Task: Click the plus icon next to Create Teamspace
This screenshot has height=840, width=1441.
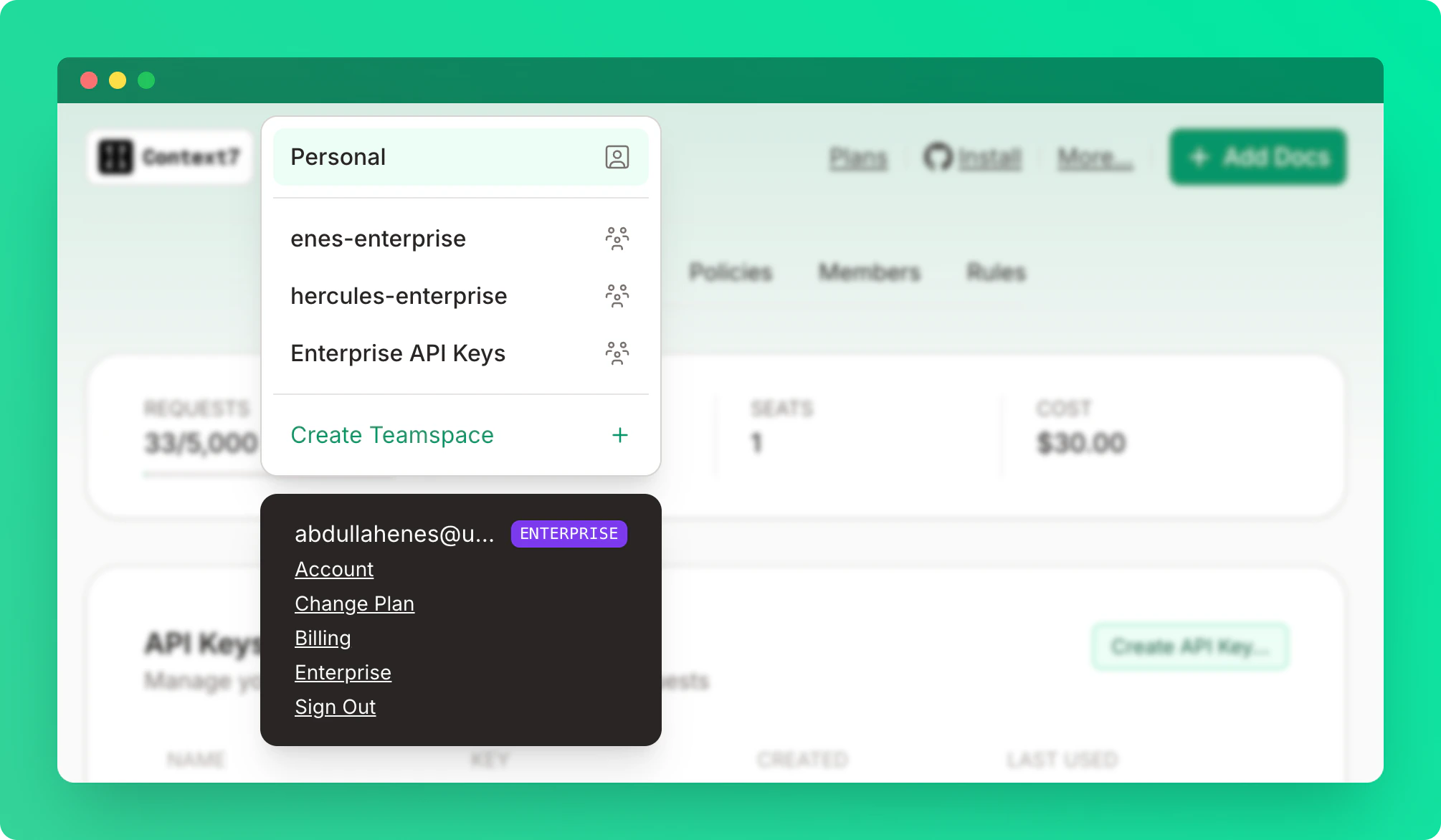Action: 619,435
